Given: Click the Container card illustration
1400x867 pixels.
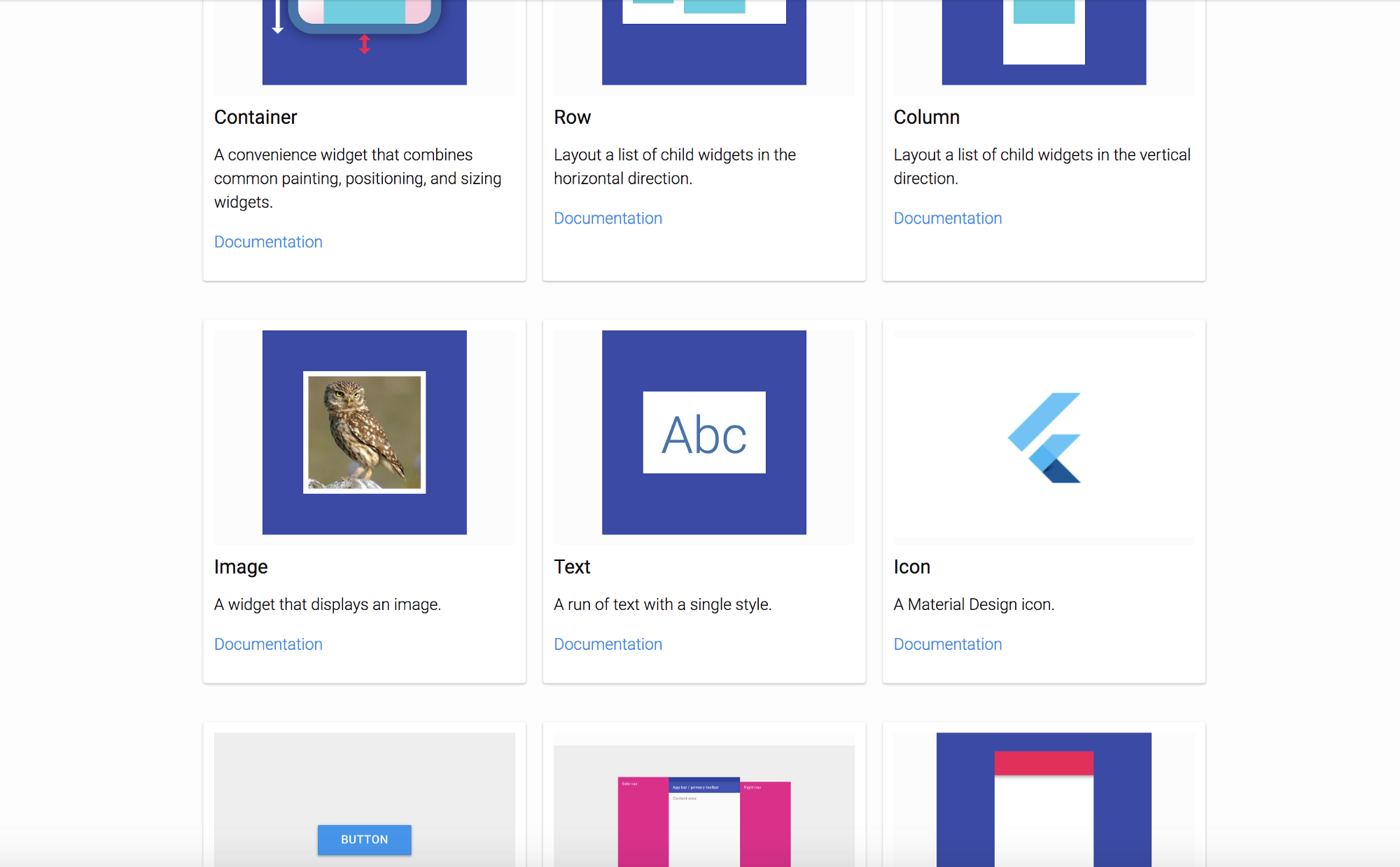Looking at the screenshot, I should [364, 42].
